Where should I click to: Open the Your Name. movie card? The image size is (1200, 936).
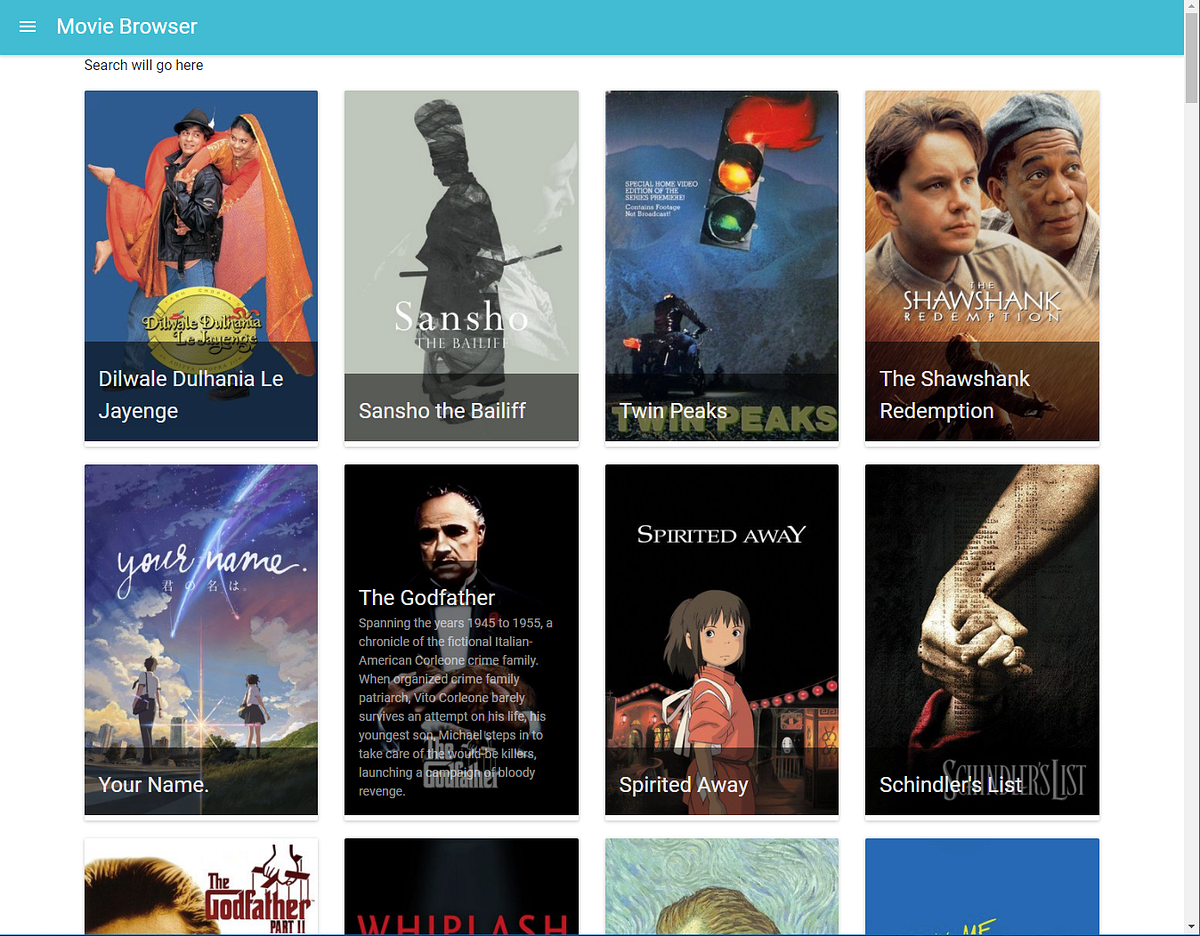point(200,640)
